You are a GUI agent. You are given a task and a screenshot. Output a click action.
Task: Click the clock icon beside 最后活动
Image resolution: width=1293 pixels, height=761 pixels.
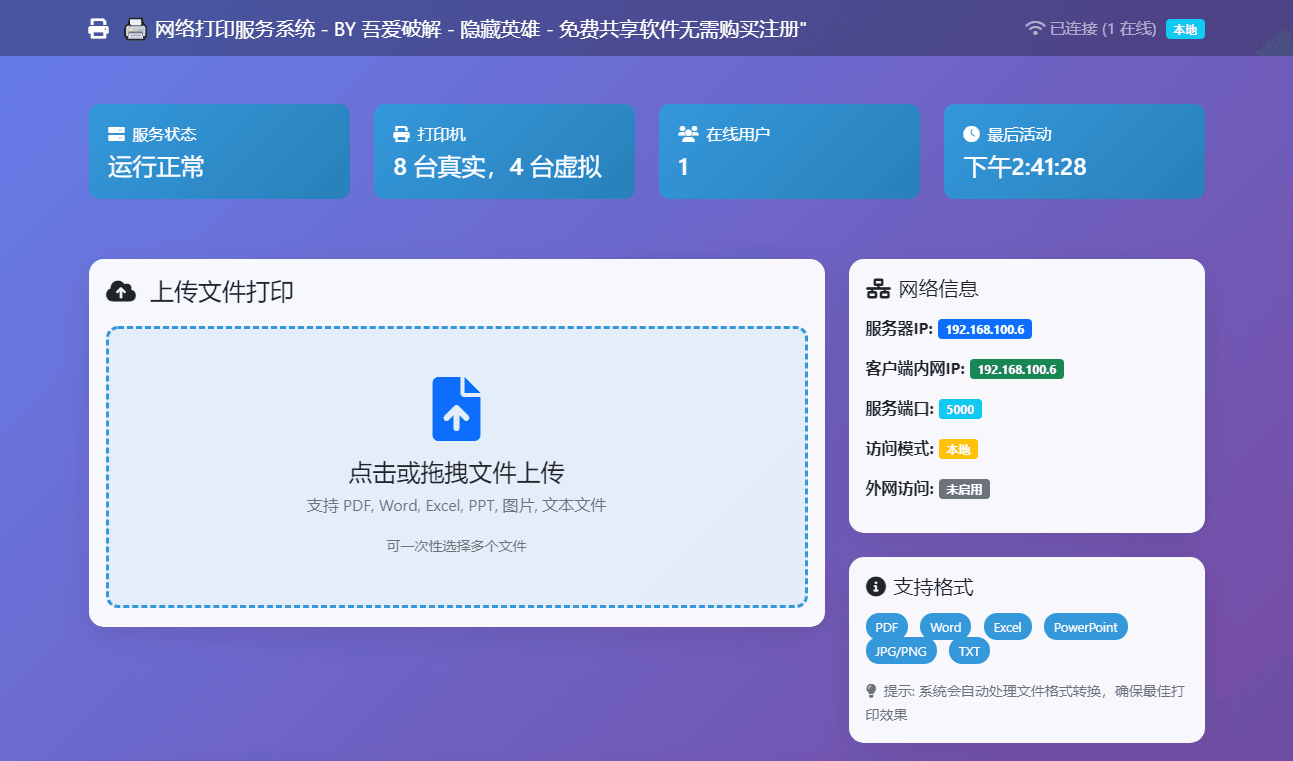click(x=971, y=134)
